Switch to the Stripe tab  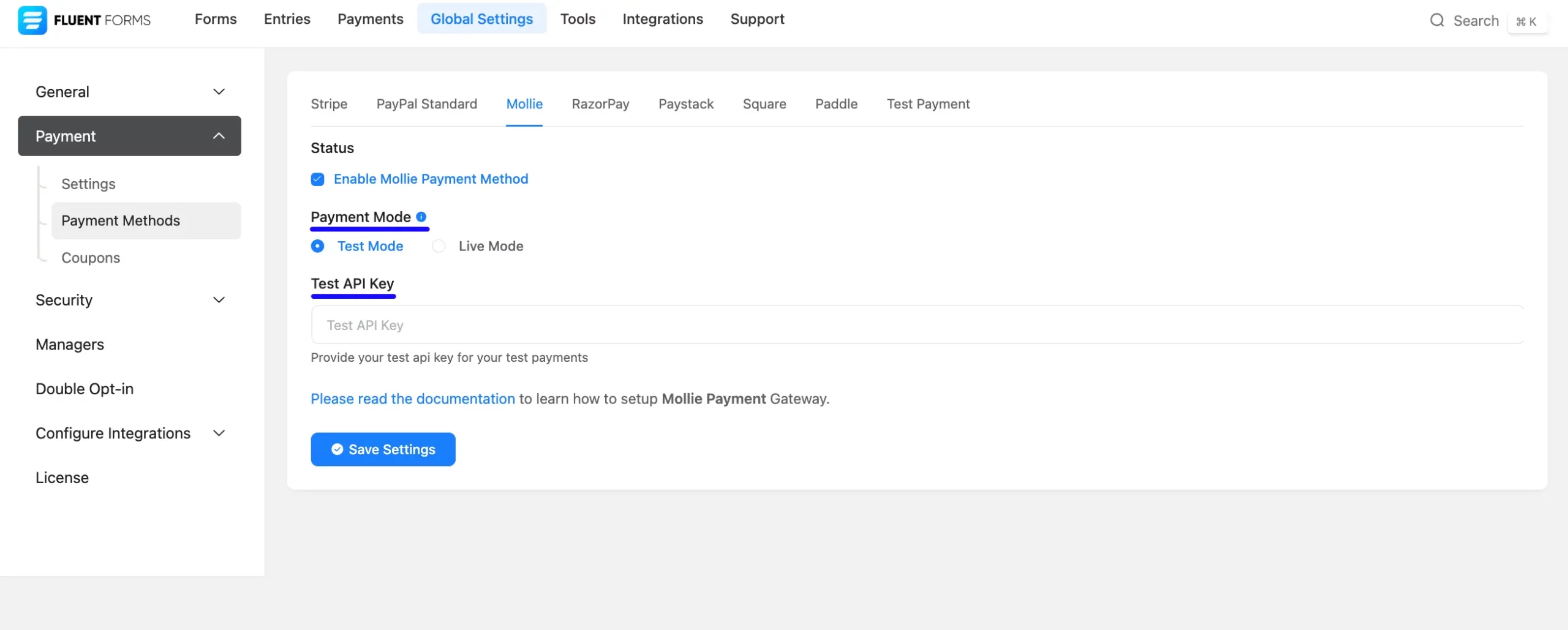click(329, 104)
